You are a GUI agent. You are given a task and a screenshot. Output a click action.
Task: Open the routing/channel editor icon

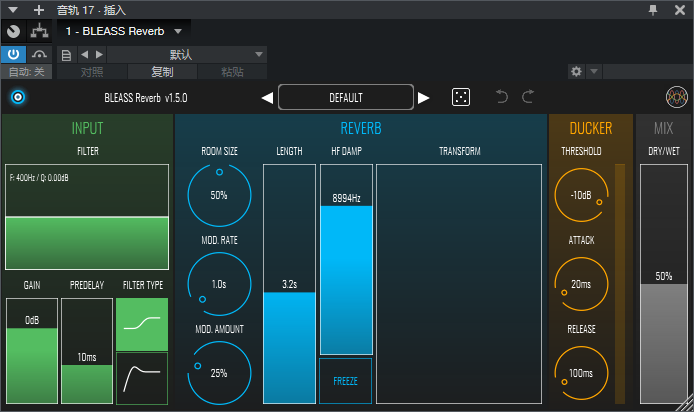39,31
